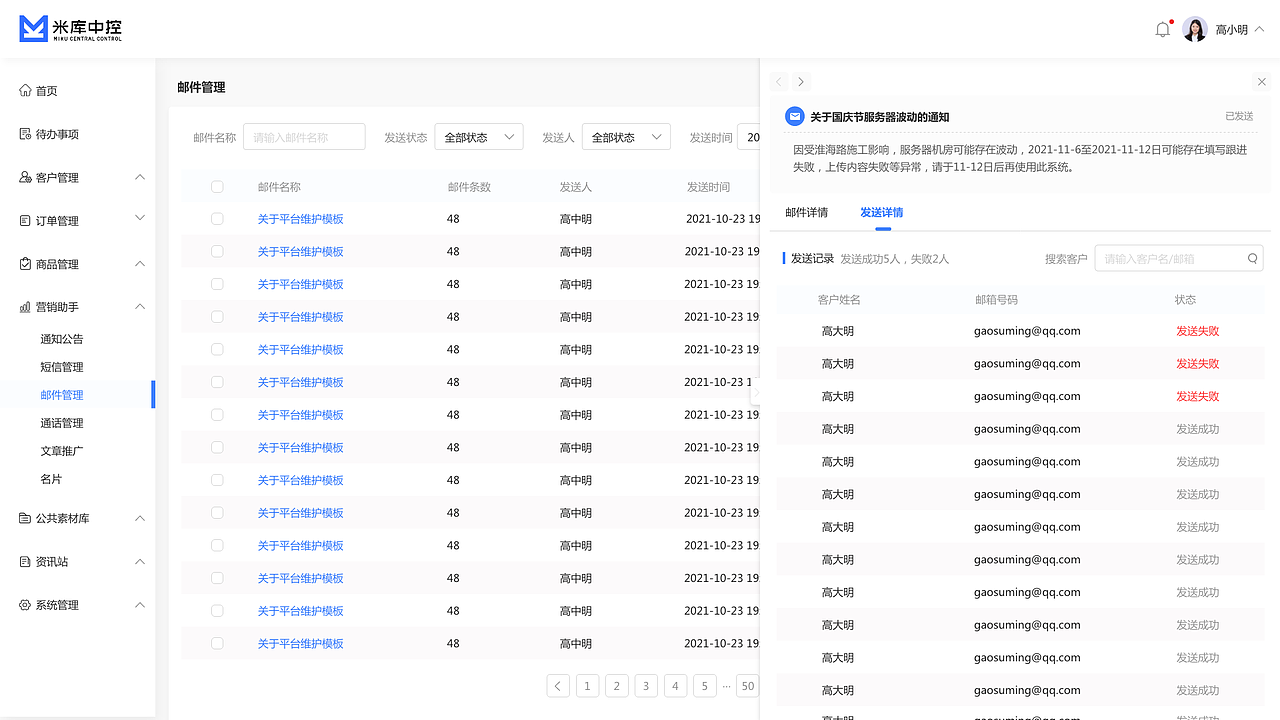Collapse the 营销助手 menu chevron
This screenshot has height=720, width=1280.
click(x=140, y=307)
